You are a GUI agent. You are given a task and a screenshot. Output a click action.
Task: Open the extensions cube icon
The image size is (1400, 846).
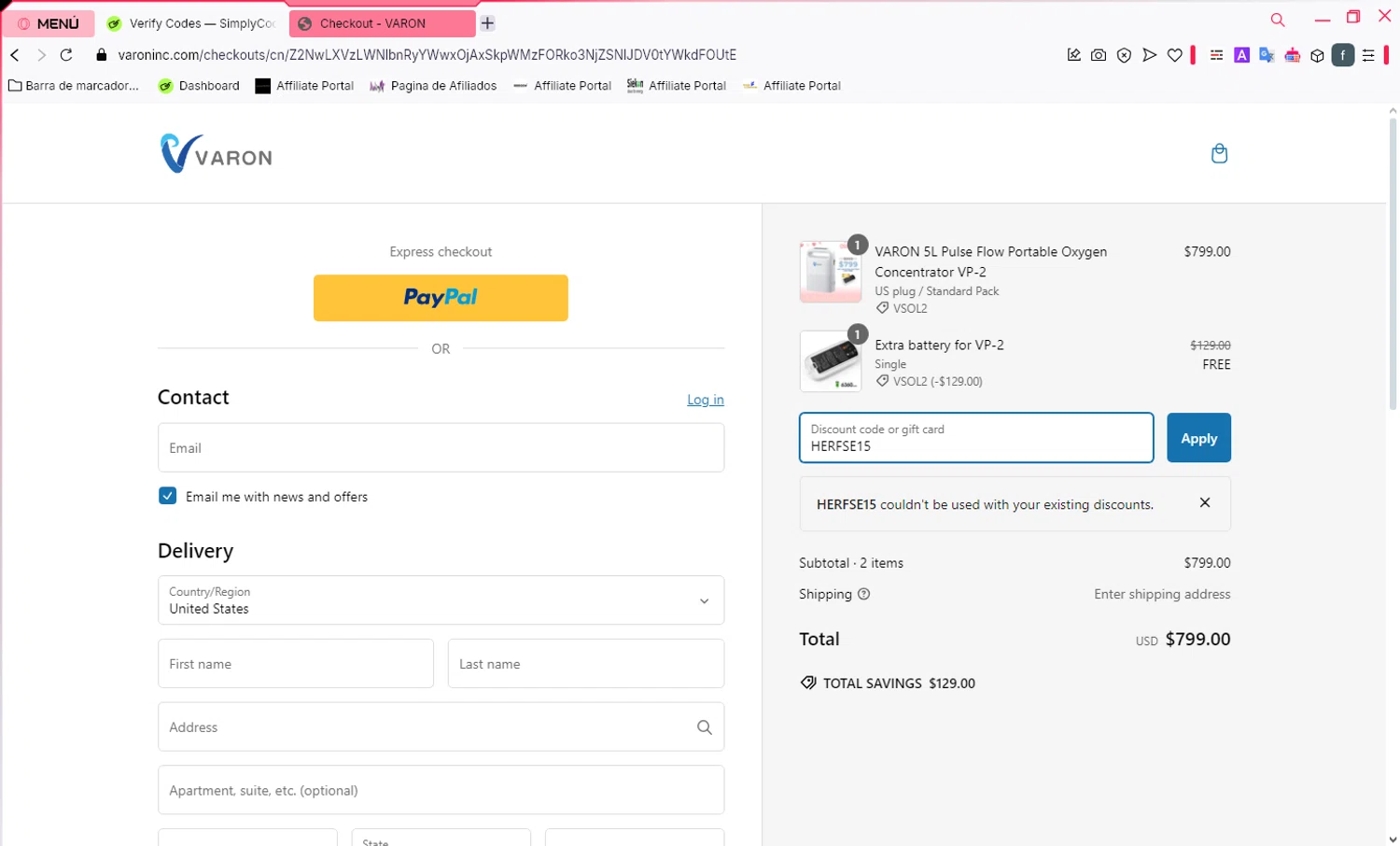click(1317, 55)
